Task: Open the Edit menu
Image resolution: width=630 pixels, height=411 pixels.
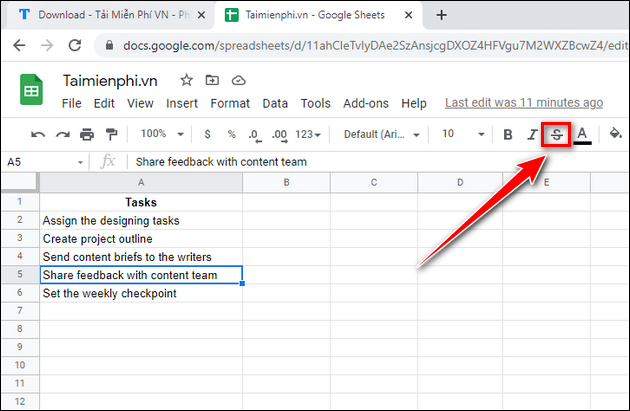Action: 104,103
